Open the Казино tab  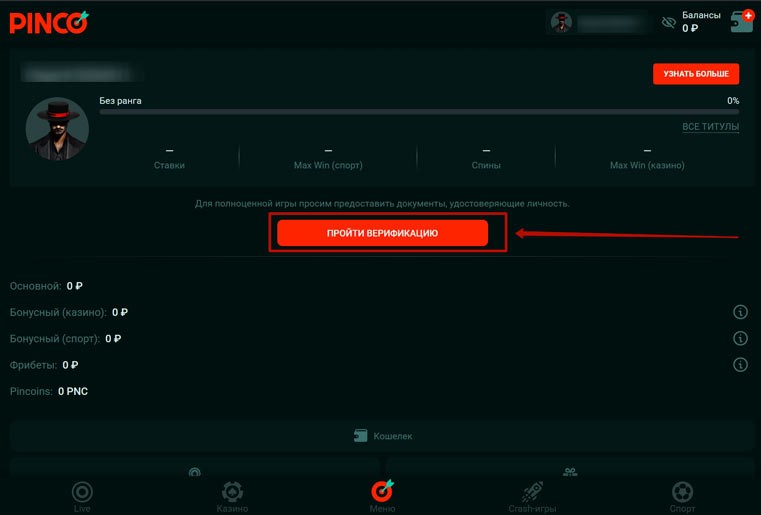click(x=232, y=497)
